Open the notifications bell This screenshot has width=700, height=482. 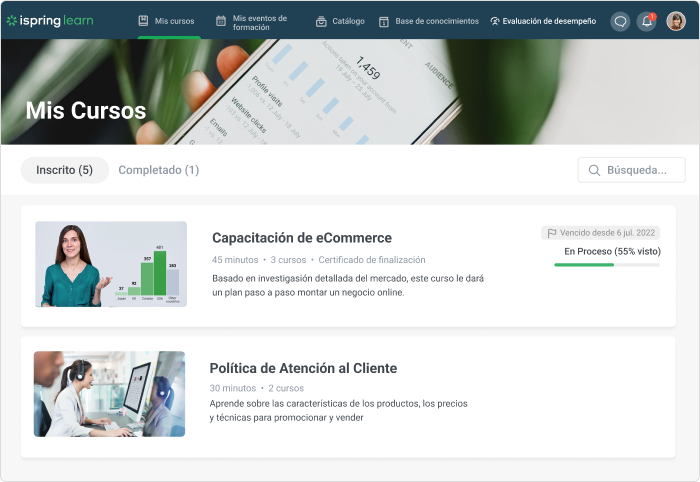tap(646, 21)
